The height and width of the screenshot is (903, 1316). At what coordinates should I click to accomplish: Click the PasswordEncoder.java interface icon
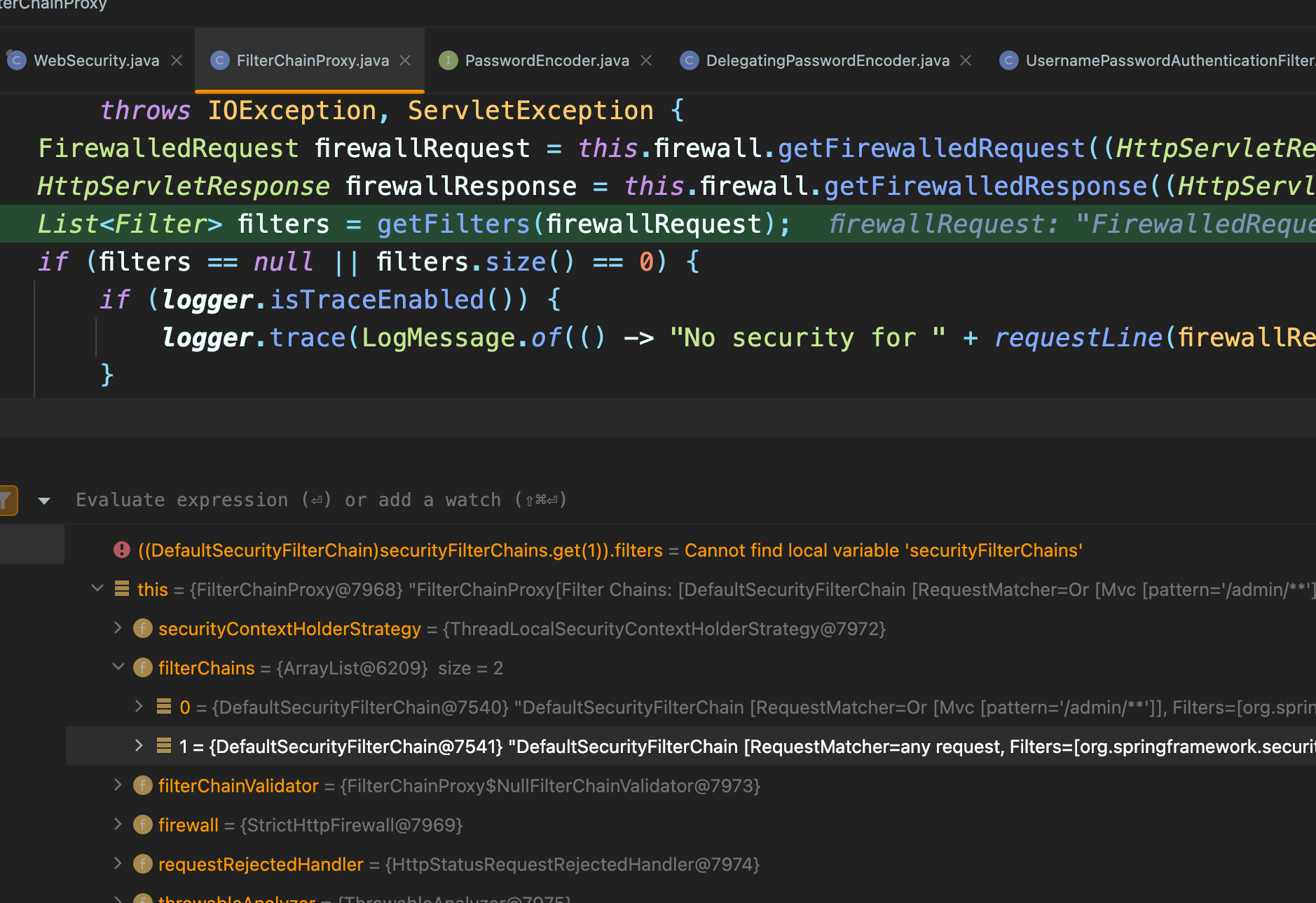[x=448, y=61]
